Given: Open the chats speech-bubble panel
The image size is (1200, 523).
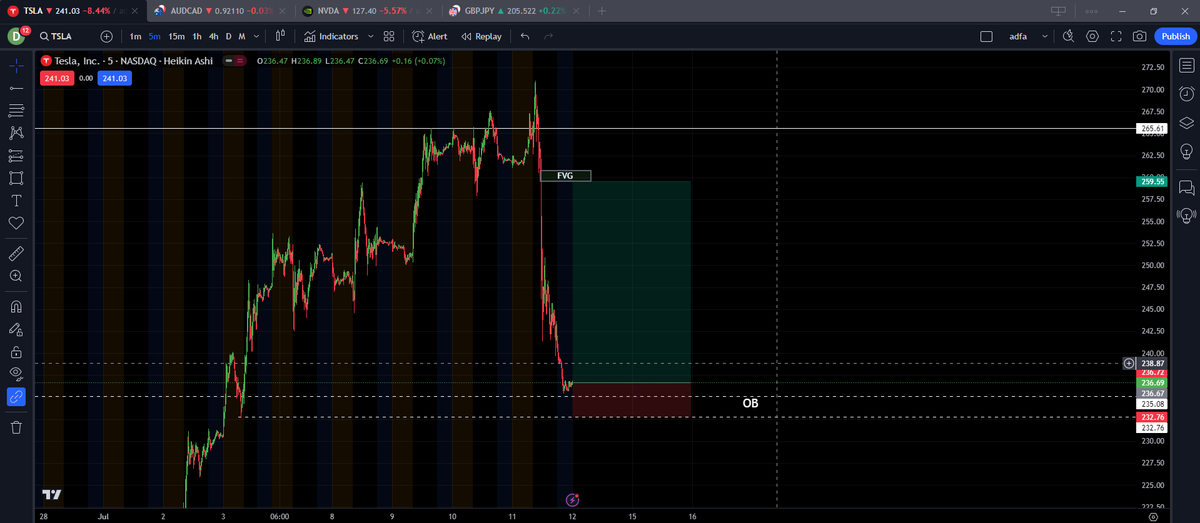Looking at the screenshot, I should (1186, 187).
